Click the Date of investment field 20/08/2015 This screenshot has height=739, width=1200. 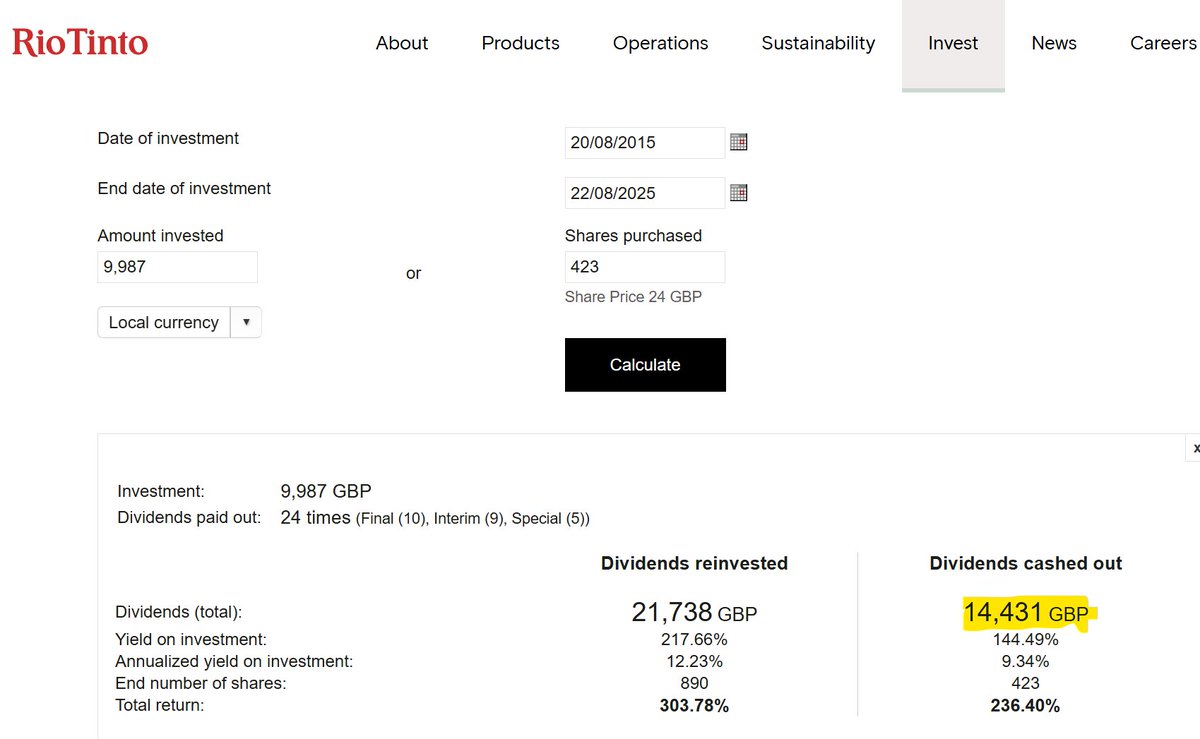tap(645, 142)
